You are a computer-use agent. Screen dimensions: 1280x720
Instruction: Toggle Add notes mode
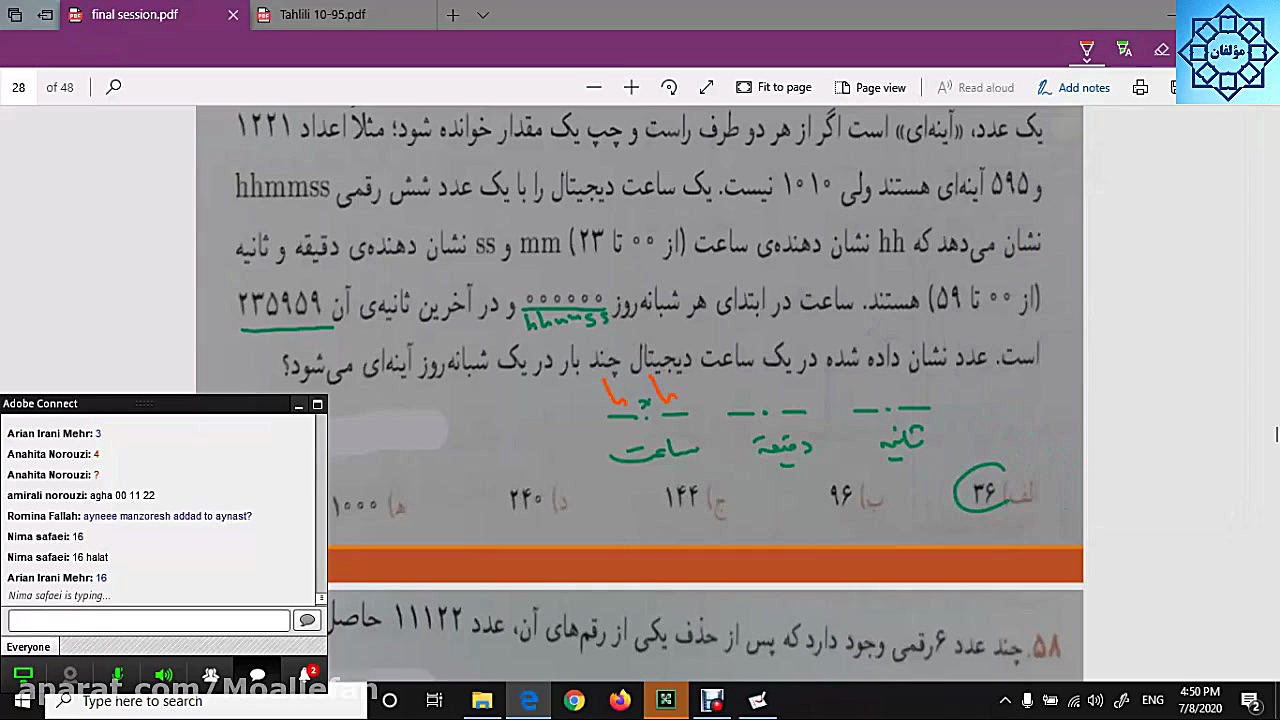tap(1073, 87)
